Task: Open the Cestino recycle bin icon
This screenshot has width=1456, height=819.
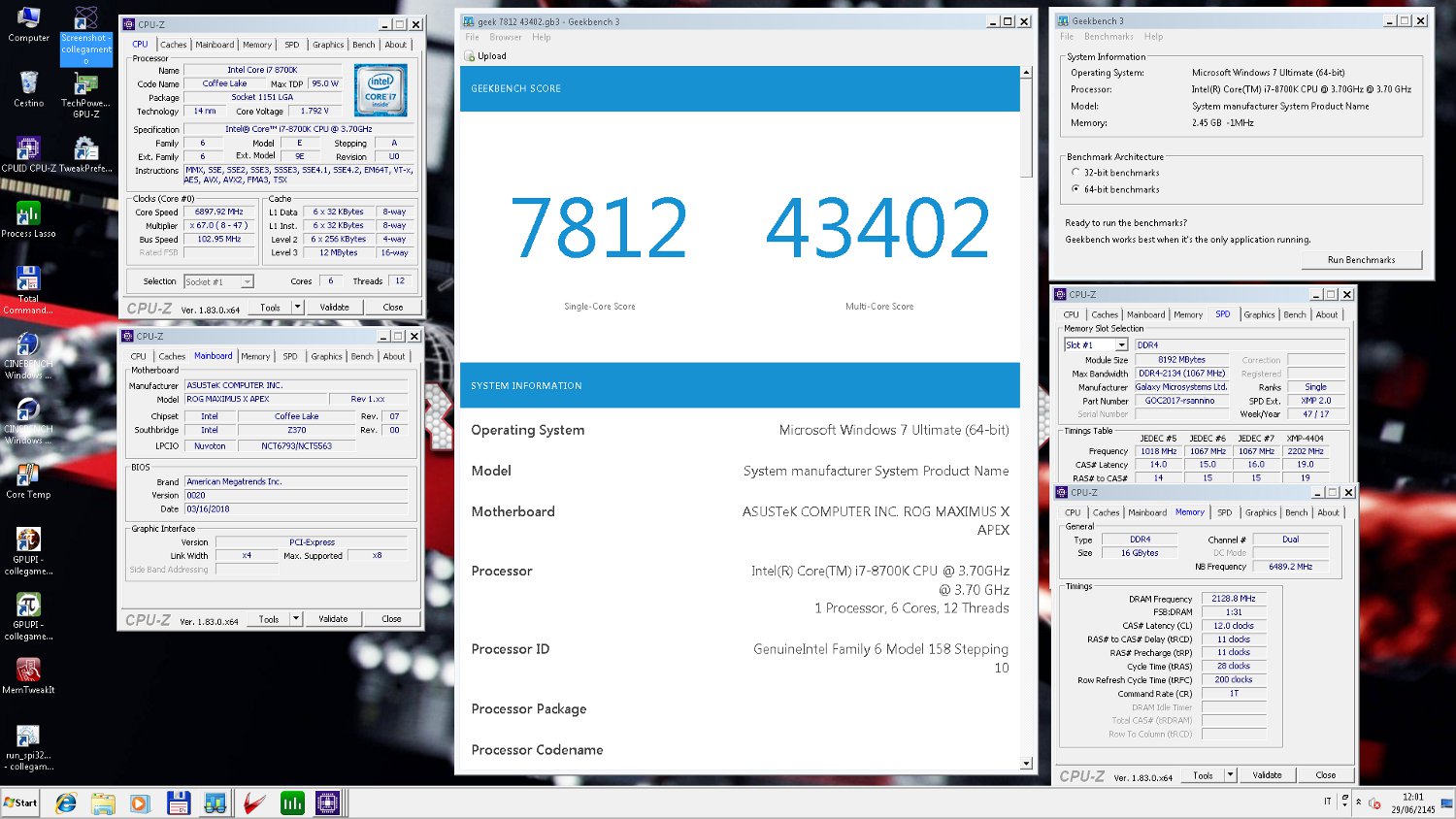Action: [28, 88]
